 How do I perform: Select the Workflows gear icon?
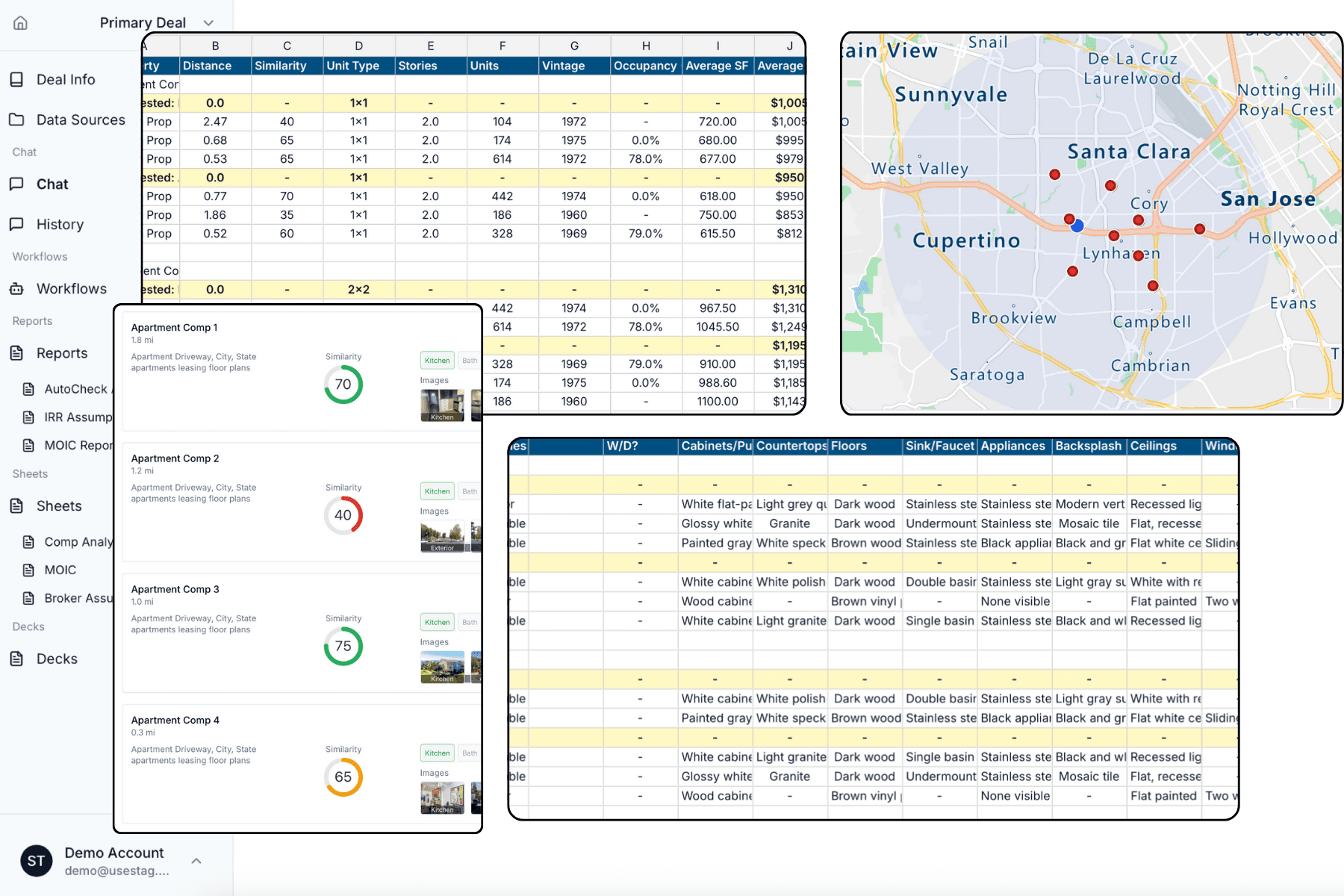(16, 288)
